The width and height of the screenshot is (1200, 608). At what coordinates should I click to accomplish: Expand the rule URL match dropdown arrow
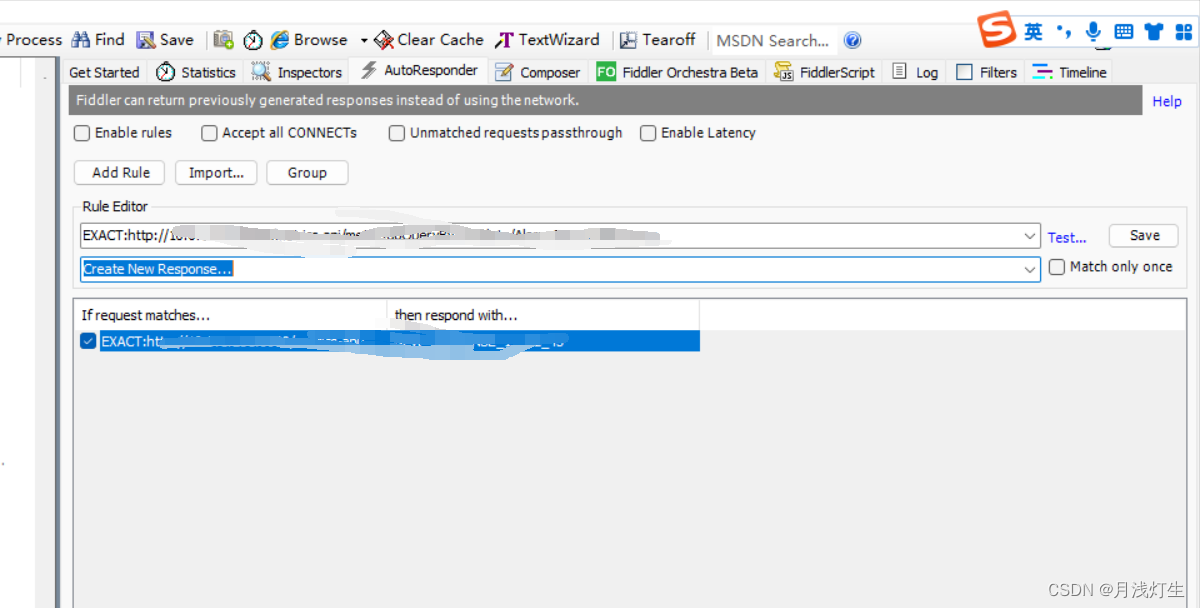click(1030, 236)
